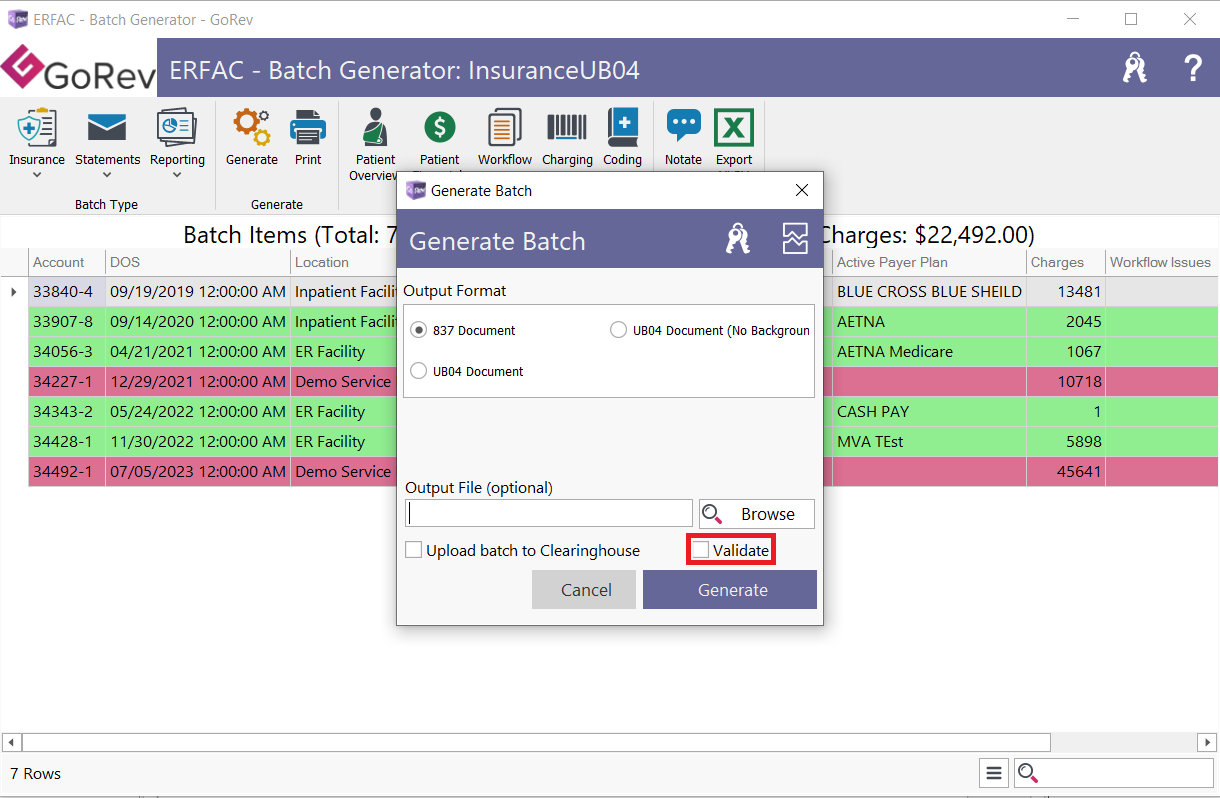
Task: Expand the row indicator arrow for 33840-4
Action: point(14,292)
